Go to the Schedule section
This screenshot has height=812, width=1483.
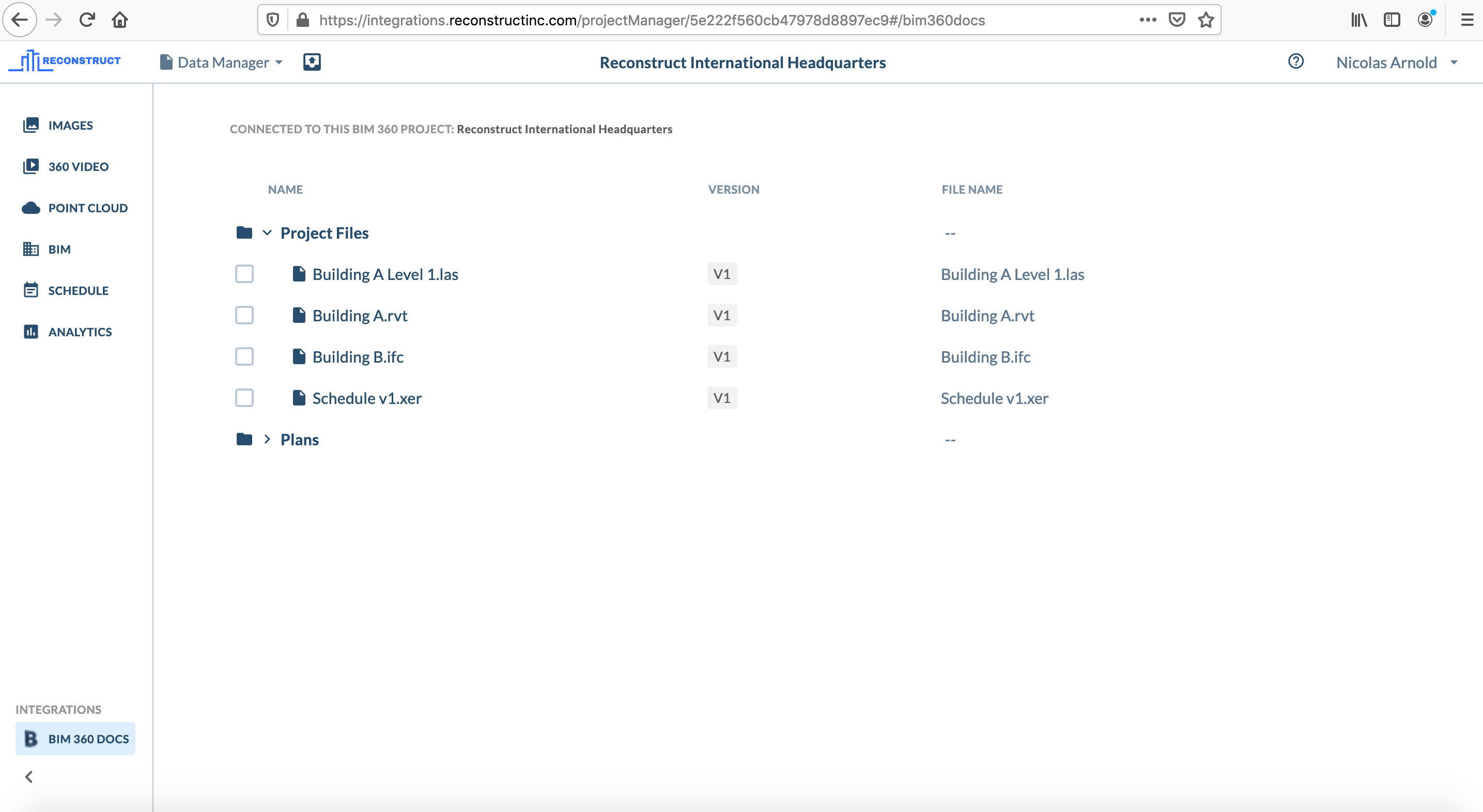point(78,291)
